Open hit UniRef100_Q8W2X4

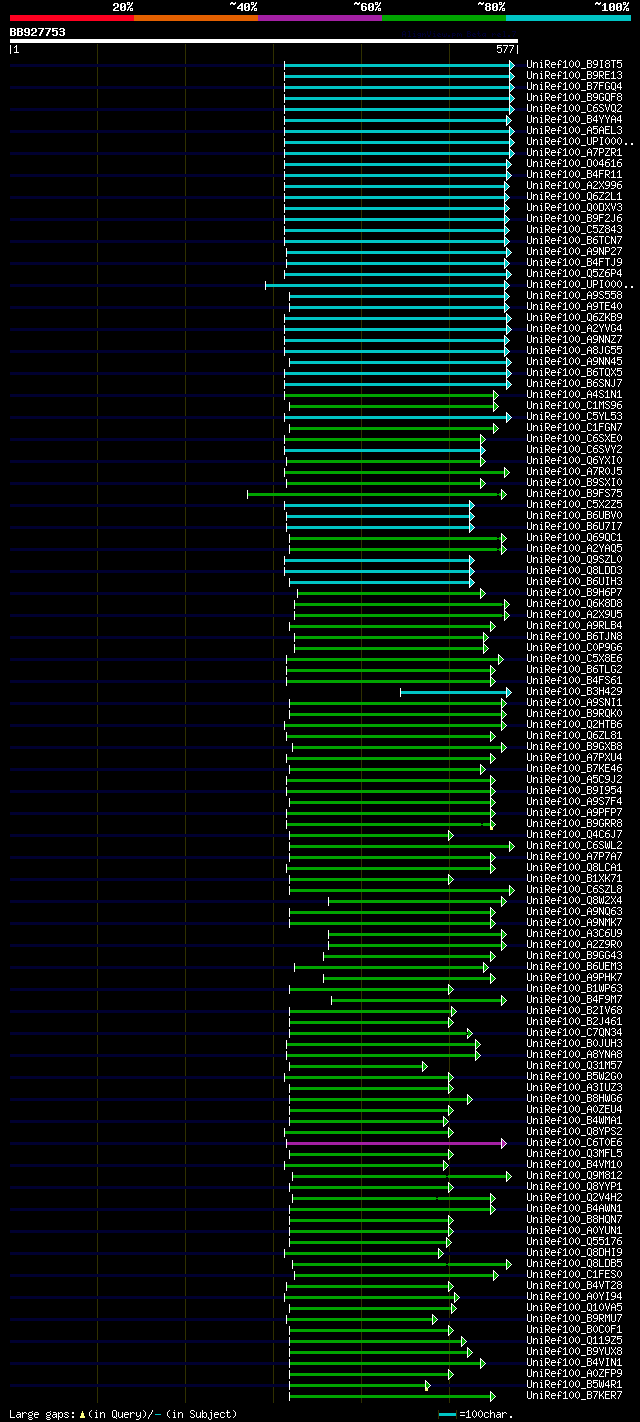click(x=574, y=900)
